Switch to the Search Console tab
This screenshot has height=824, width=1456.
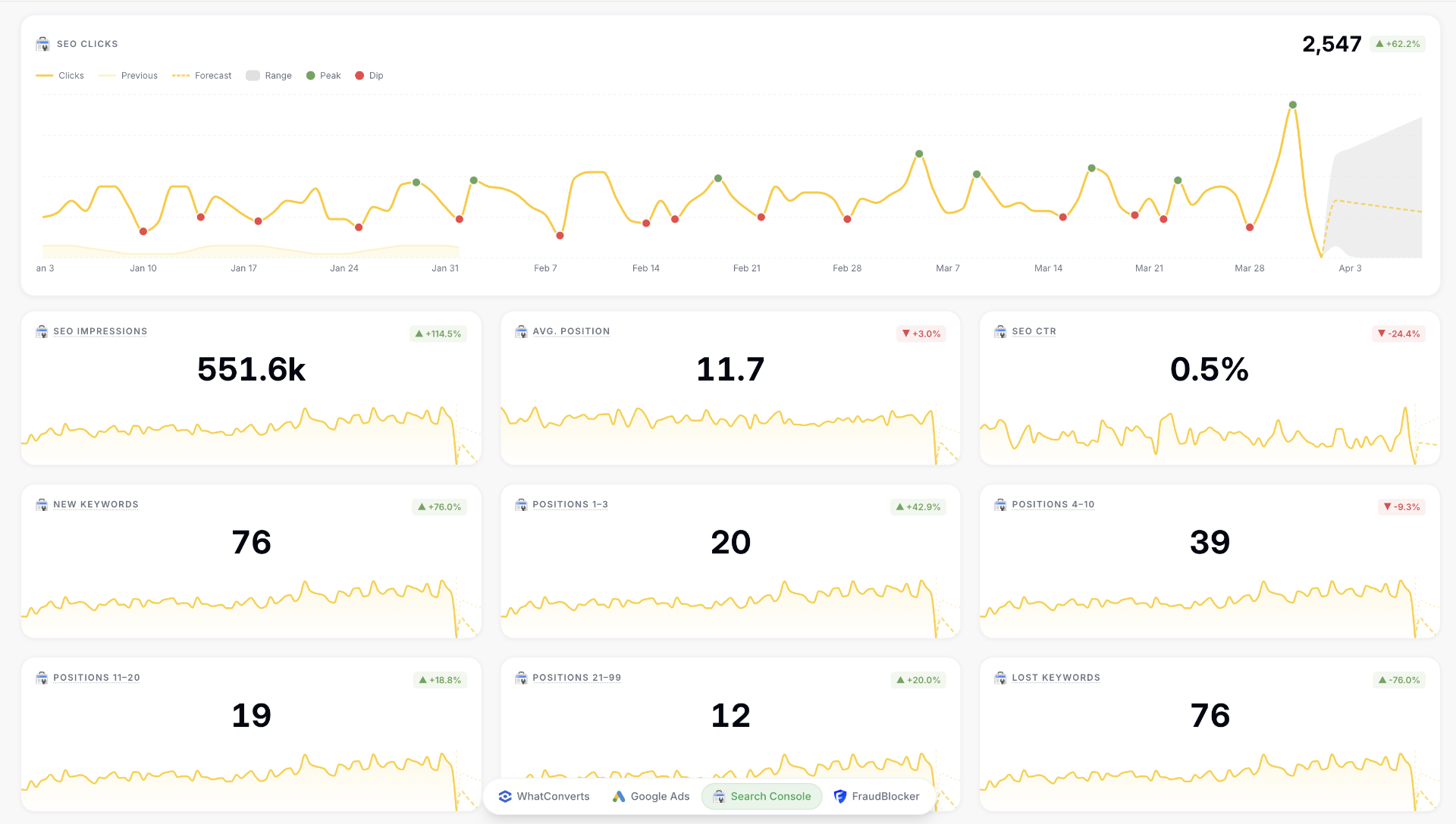[x=761, y=796]
